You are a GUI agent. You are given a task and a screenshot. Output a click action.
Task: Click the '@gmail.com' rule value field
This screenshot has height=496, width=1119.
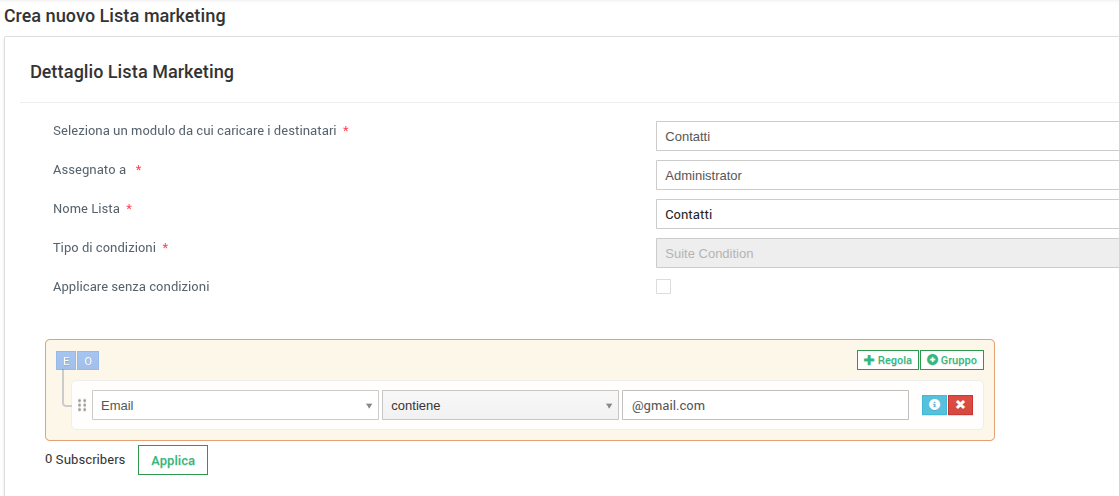764,405
